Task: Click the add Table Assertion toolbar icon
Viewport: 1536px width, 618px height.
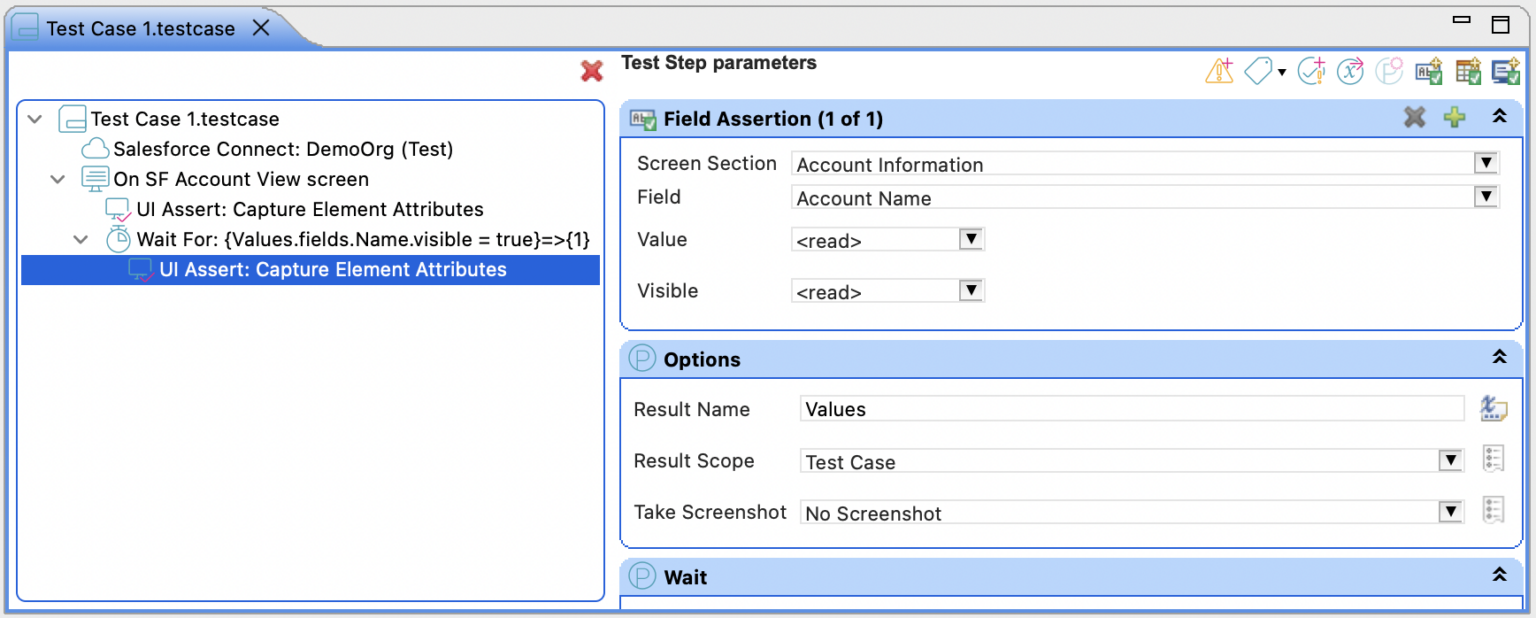Action: pos(1468,70)
